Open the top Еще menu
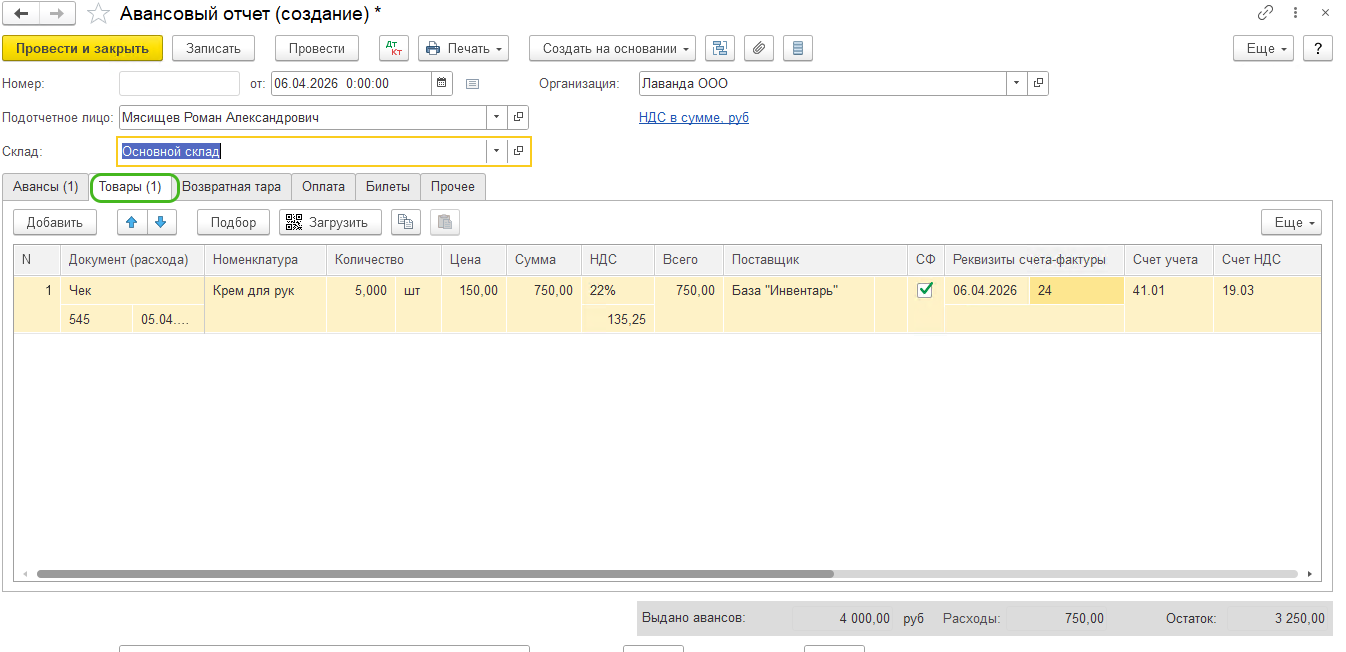Viewport: 1346px width, 652px height. tap(1264, 48)
